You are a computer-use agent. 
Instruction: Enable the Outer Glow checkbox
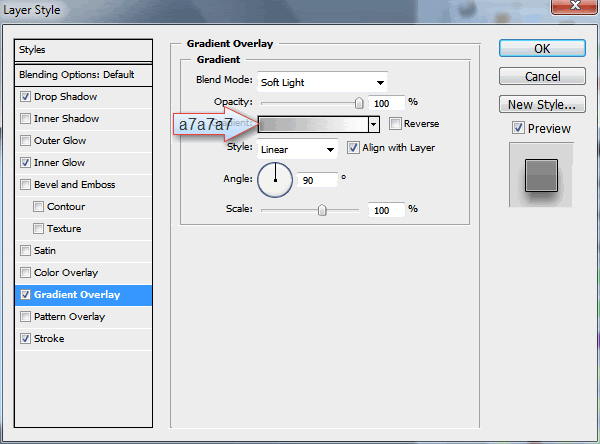pyautogui.click(x=26, y=141)
